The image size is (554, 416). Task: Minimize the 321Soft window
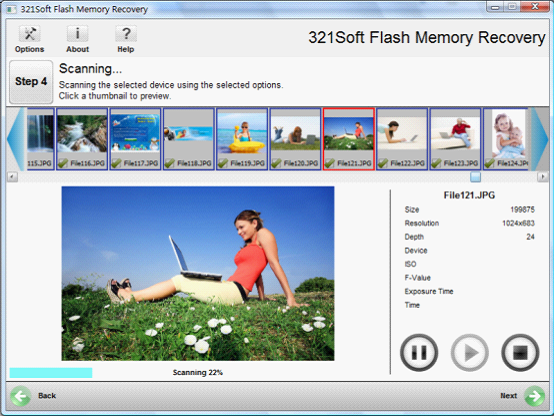click(495, 7)
